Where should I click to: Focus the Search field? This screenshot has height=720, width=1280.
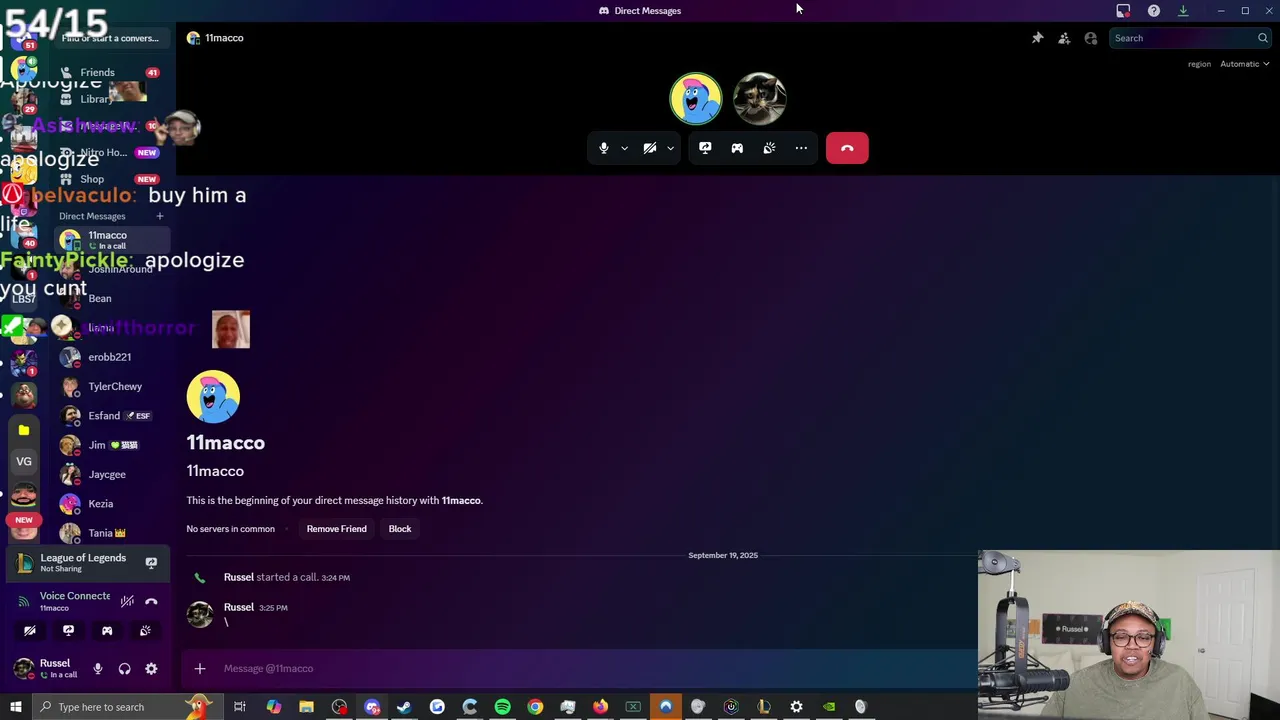pyautogui.click(x=1189, y=38)
